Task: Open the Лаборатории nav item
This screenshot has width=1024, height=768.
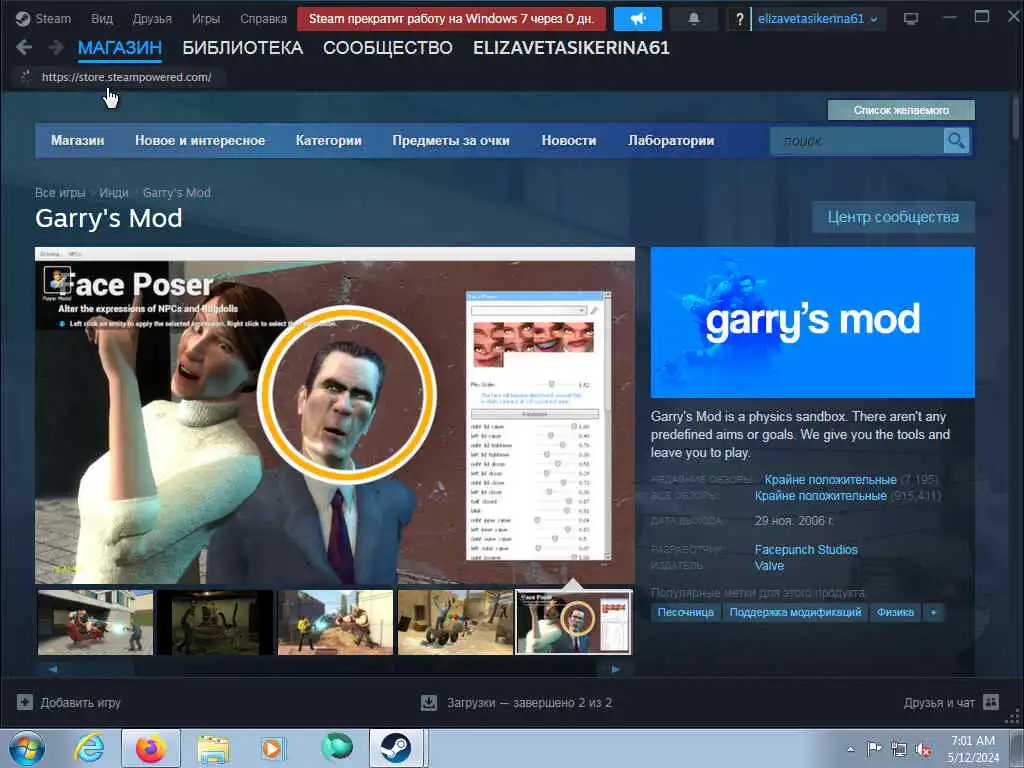Action: click(671, 140)
